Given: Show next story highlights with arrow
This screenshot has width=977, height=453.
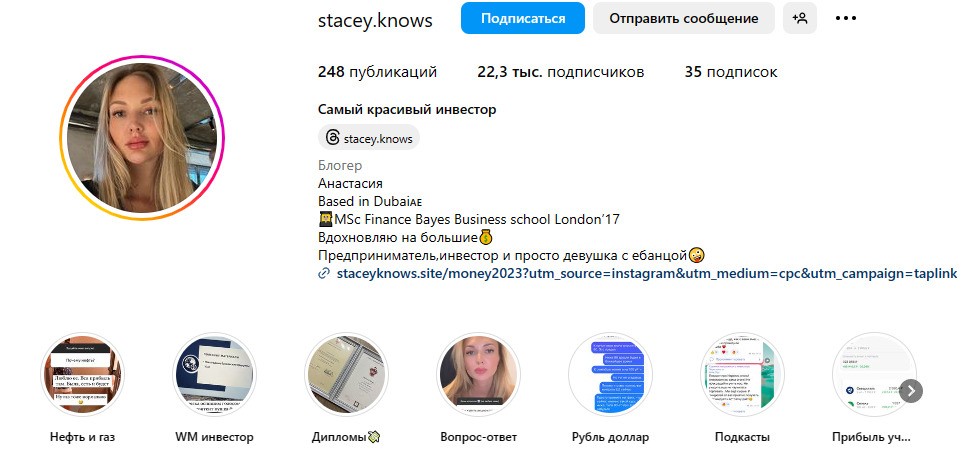Looking at the screenshot, I should point(911,391).
